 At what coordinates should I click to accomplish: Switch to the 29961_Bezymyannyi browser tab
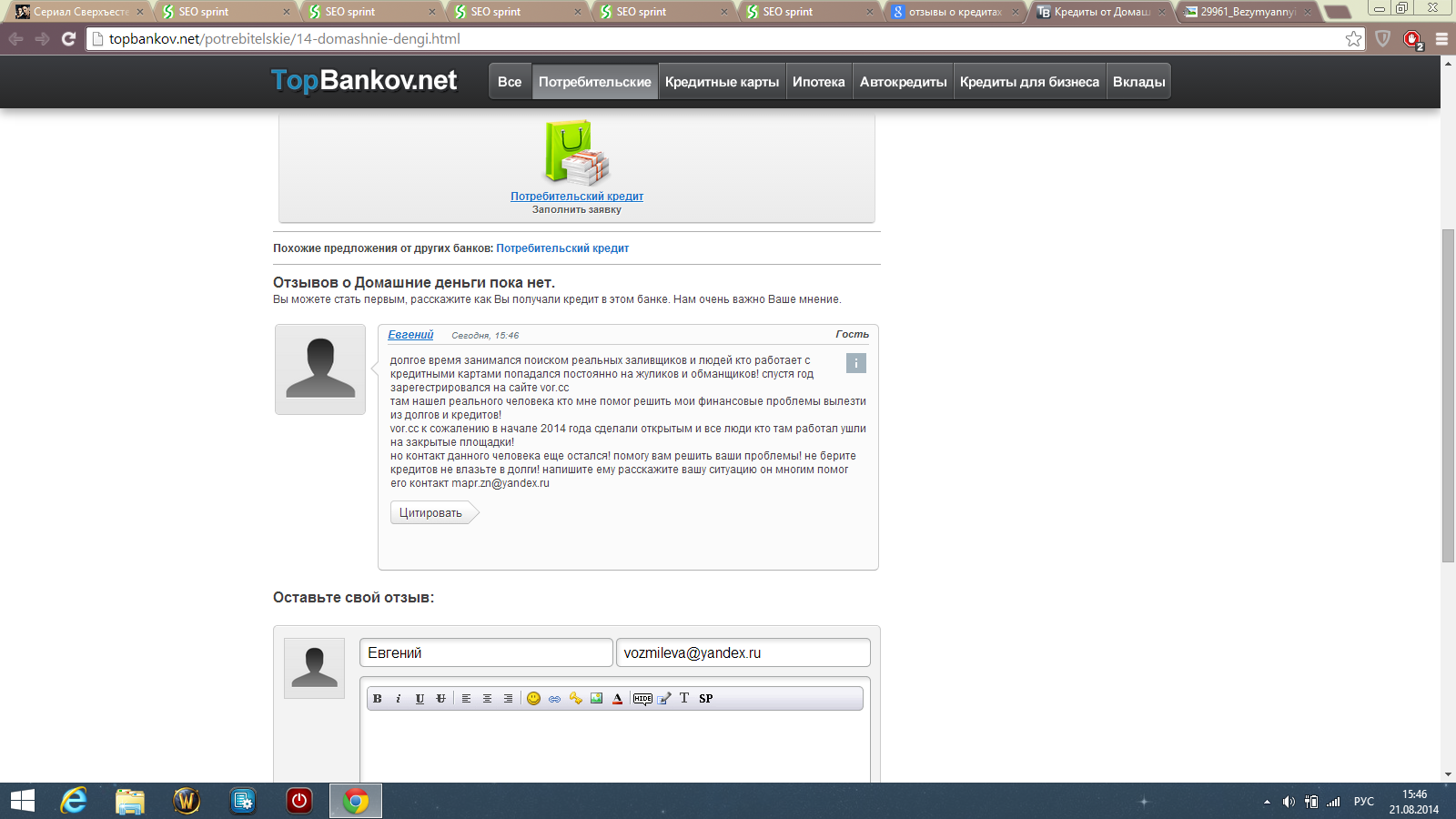(1247, 12)
